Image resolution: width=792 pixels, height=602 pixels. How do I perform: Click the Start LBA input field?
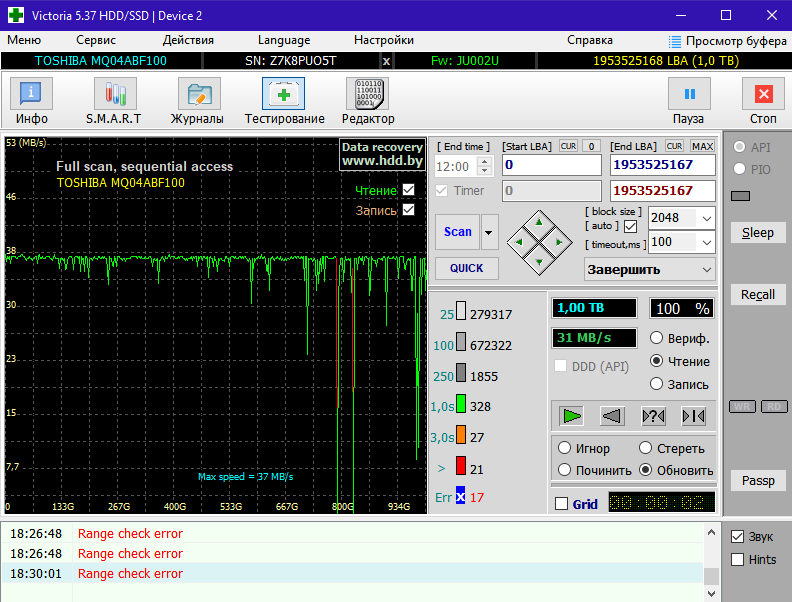pyautogui.click(x=551, y=165)
